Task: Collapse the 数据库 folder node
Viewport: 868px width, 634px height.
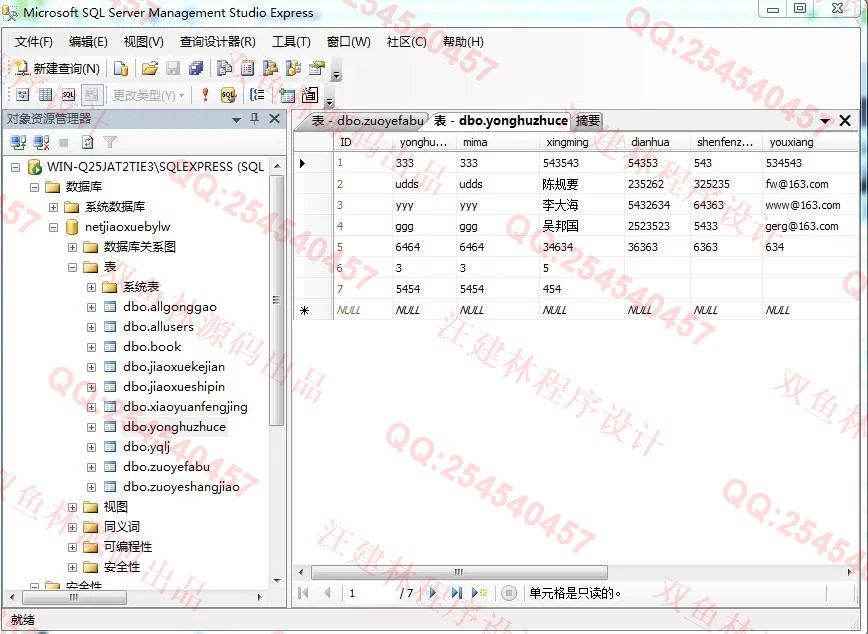Action: coord(34,187)
